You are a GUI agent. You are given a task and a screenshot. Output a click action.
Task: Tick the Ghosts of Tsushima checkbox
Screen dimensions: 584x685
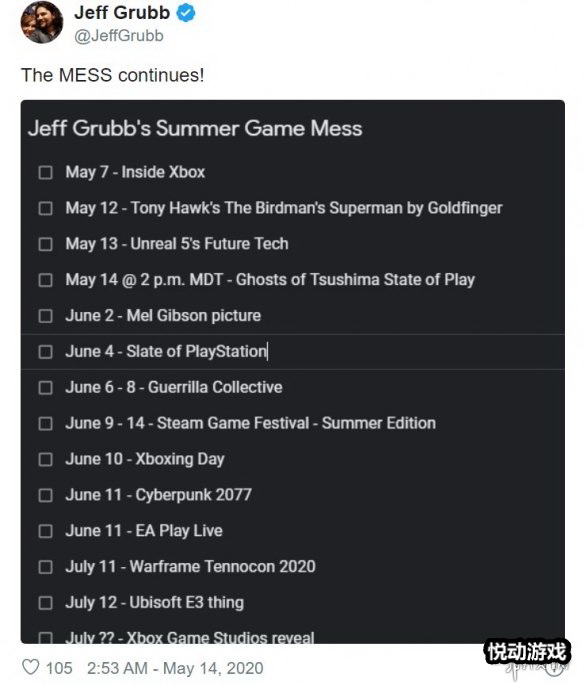pyautogui.click(x=45, y=280)
